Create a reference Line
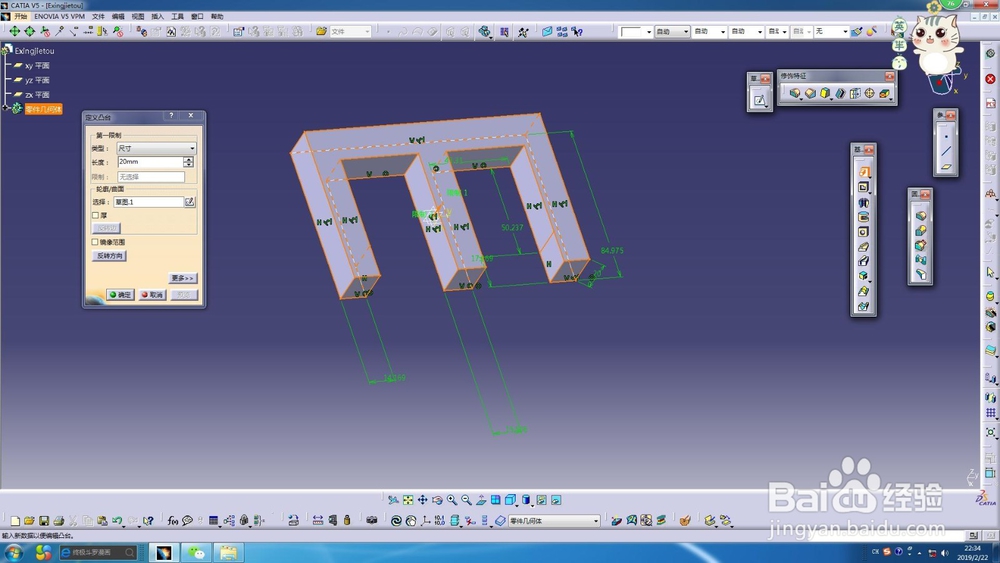The height and width of the screenshot is (563, 1000). [x=946, y=151]
